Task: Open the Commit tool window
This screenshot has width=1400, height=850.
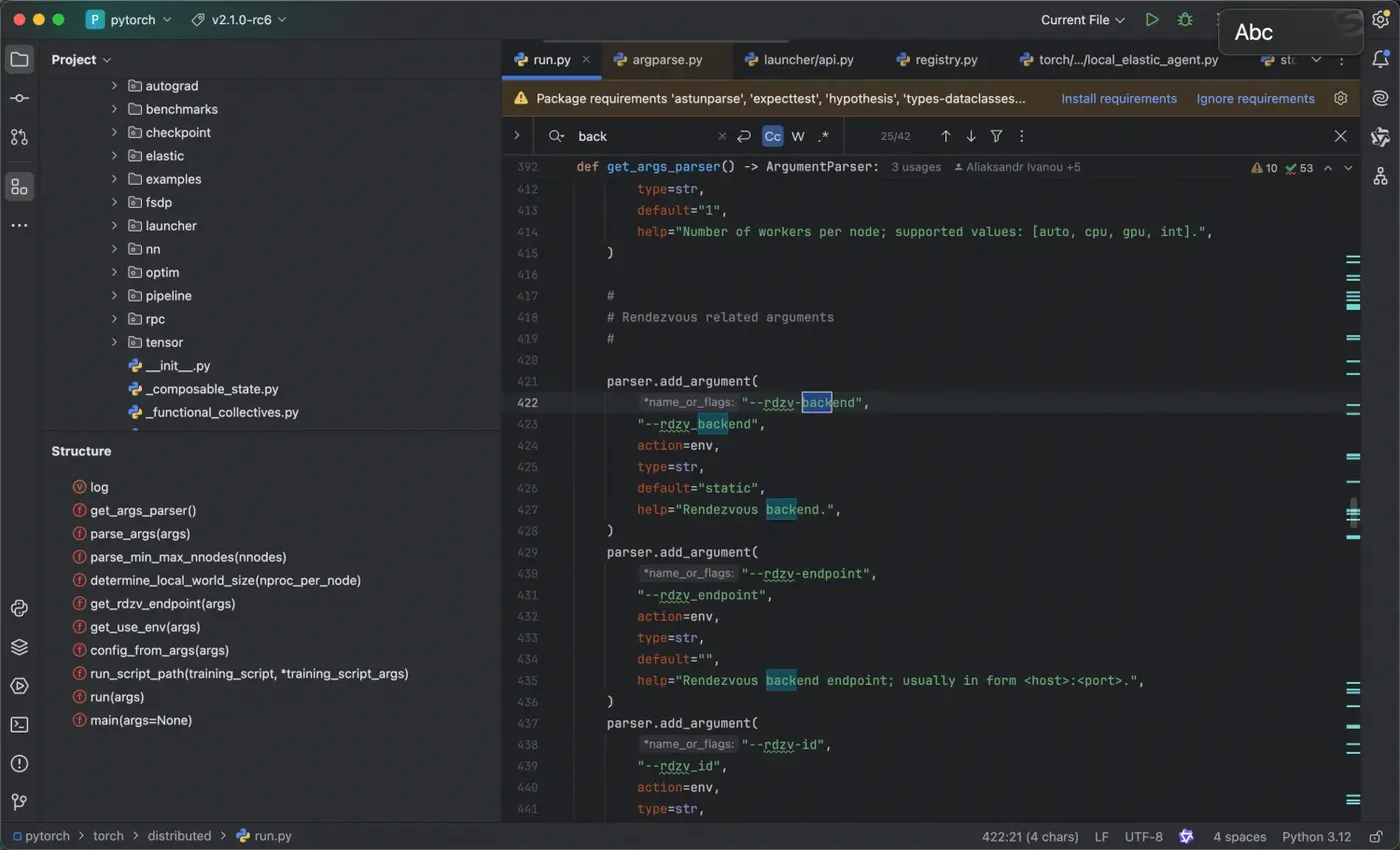Action: 19,98
